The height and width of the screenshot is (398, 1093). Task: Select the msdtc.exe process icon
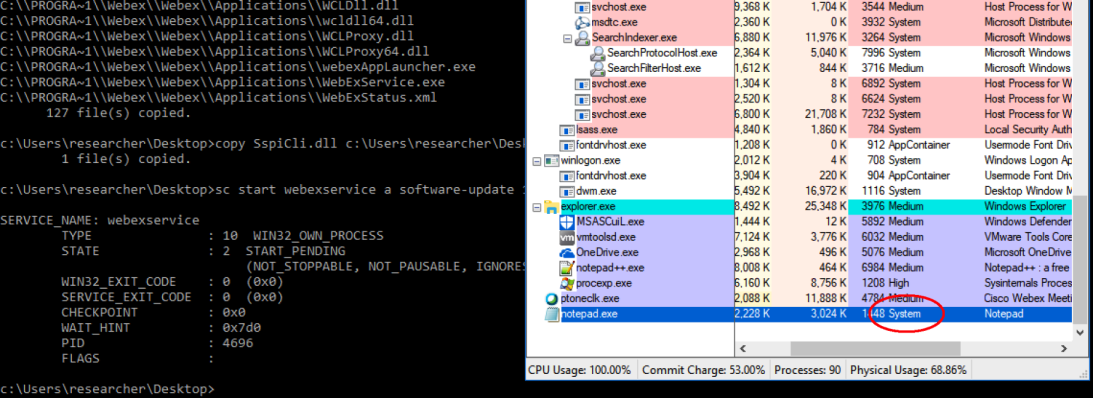pyautogui.click(x=582, y=22)
